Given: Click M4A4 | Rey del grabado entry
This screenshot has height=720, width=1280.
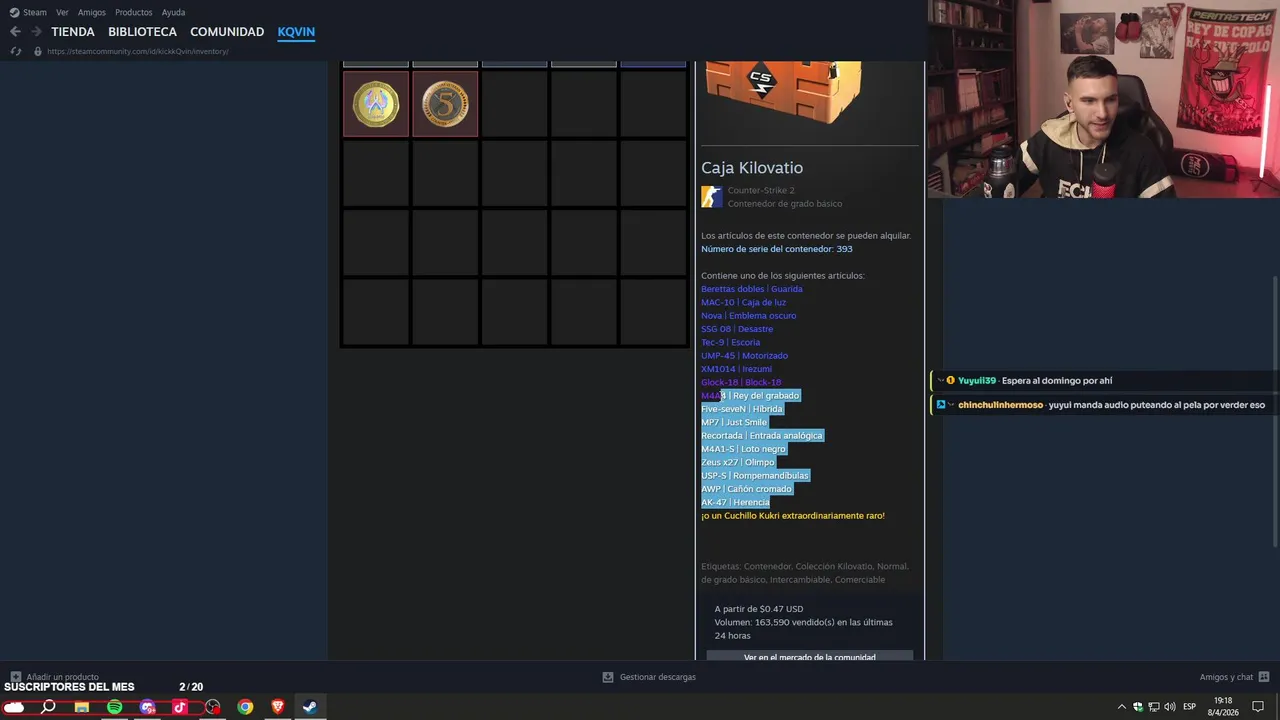Looking at the screenshot, I should (x=750, y=396).
